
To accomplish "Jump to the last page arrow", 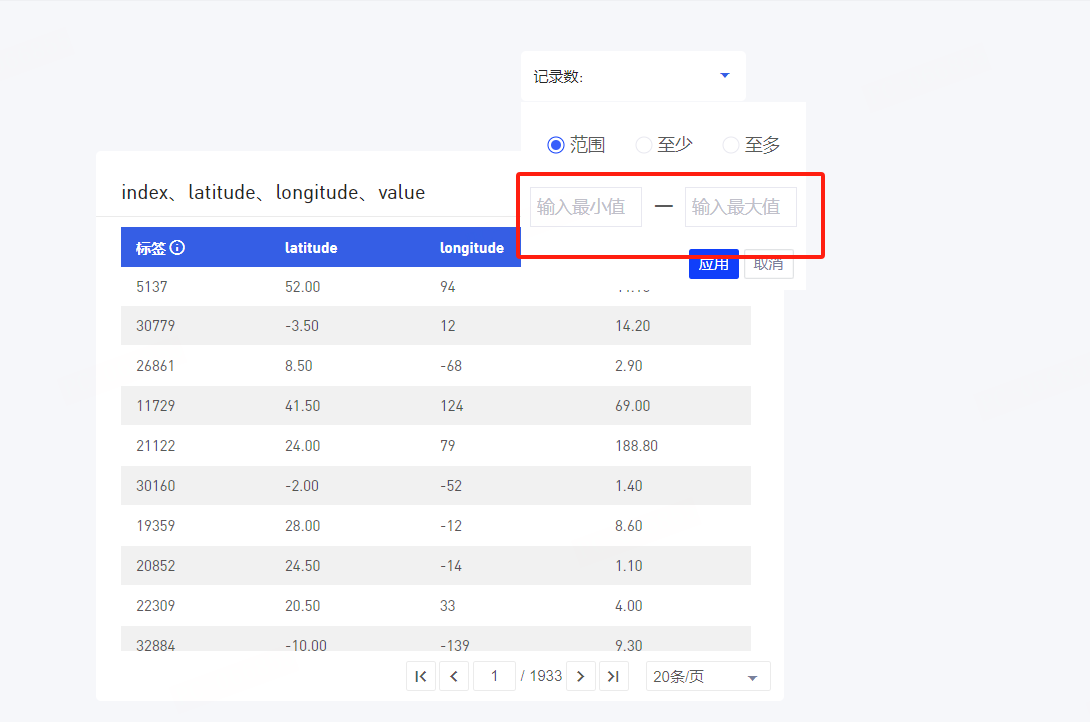I will (613, 676).
